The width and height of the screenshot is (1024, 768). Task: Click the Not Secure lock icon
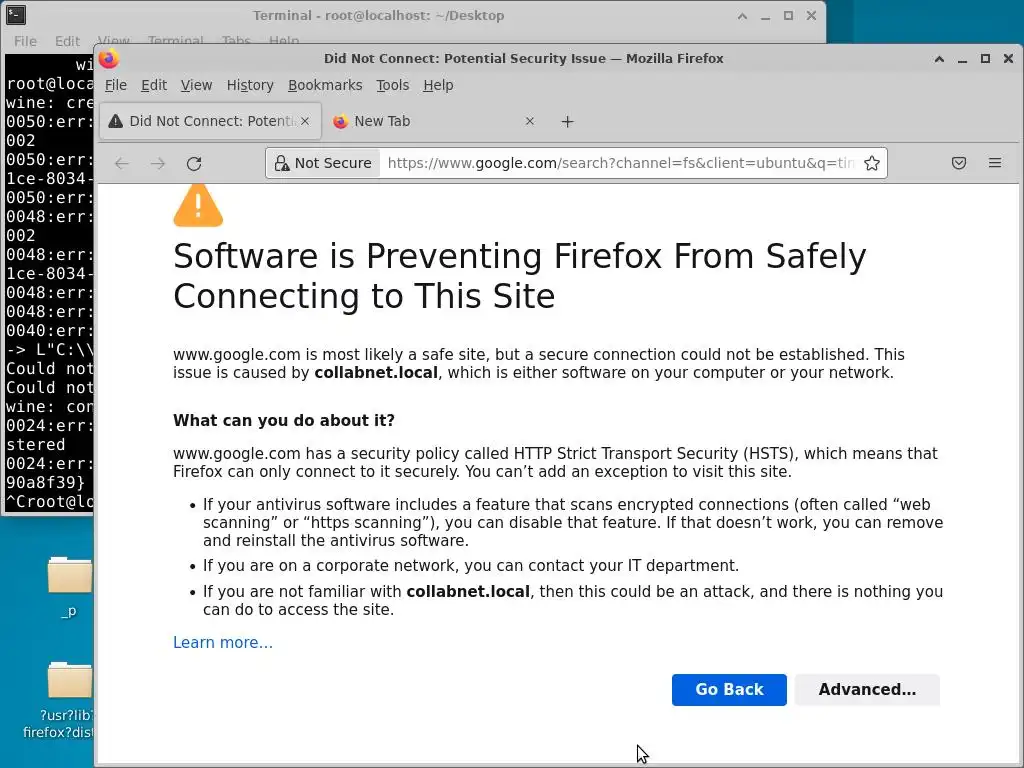coord(282,163)
